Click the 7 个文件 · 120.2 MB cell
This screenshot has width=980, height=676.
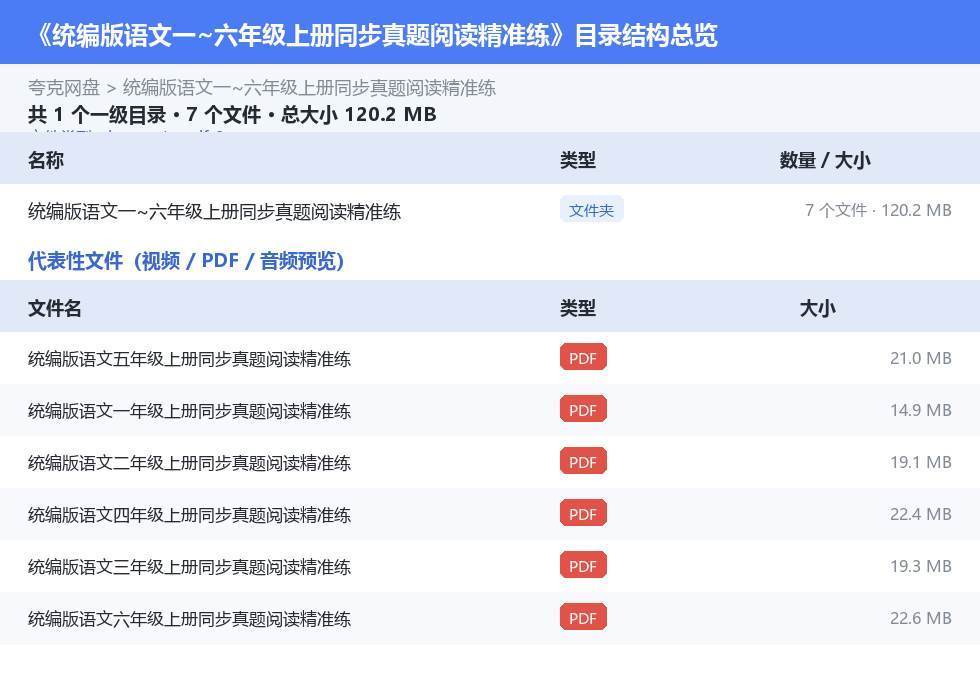tap(878, 210)
